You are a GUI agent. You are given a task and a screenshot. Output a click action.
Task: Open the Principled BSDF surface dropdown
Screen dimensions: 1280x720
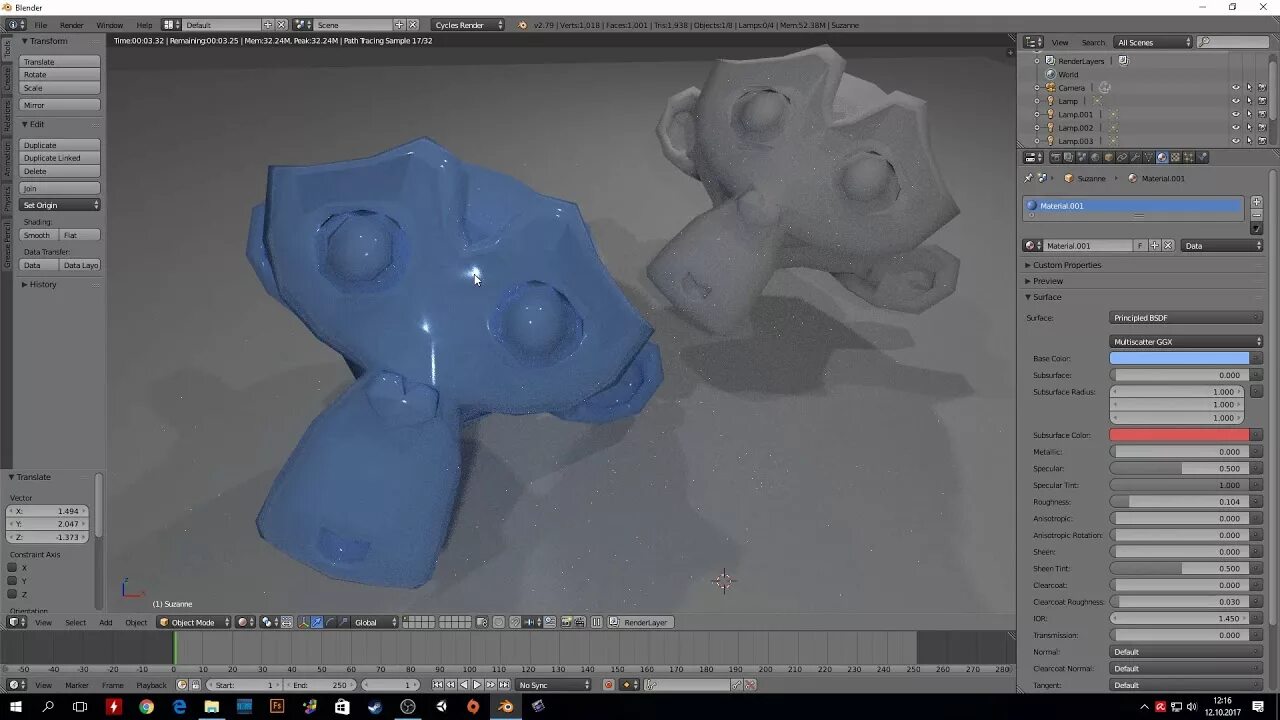(1186, 318)
